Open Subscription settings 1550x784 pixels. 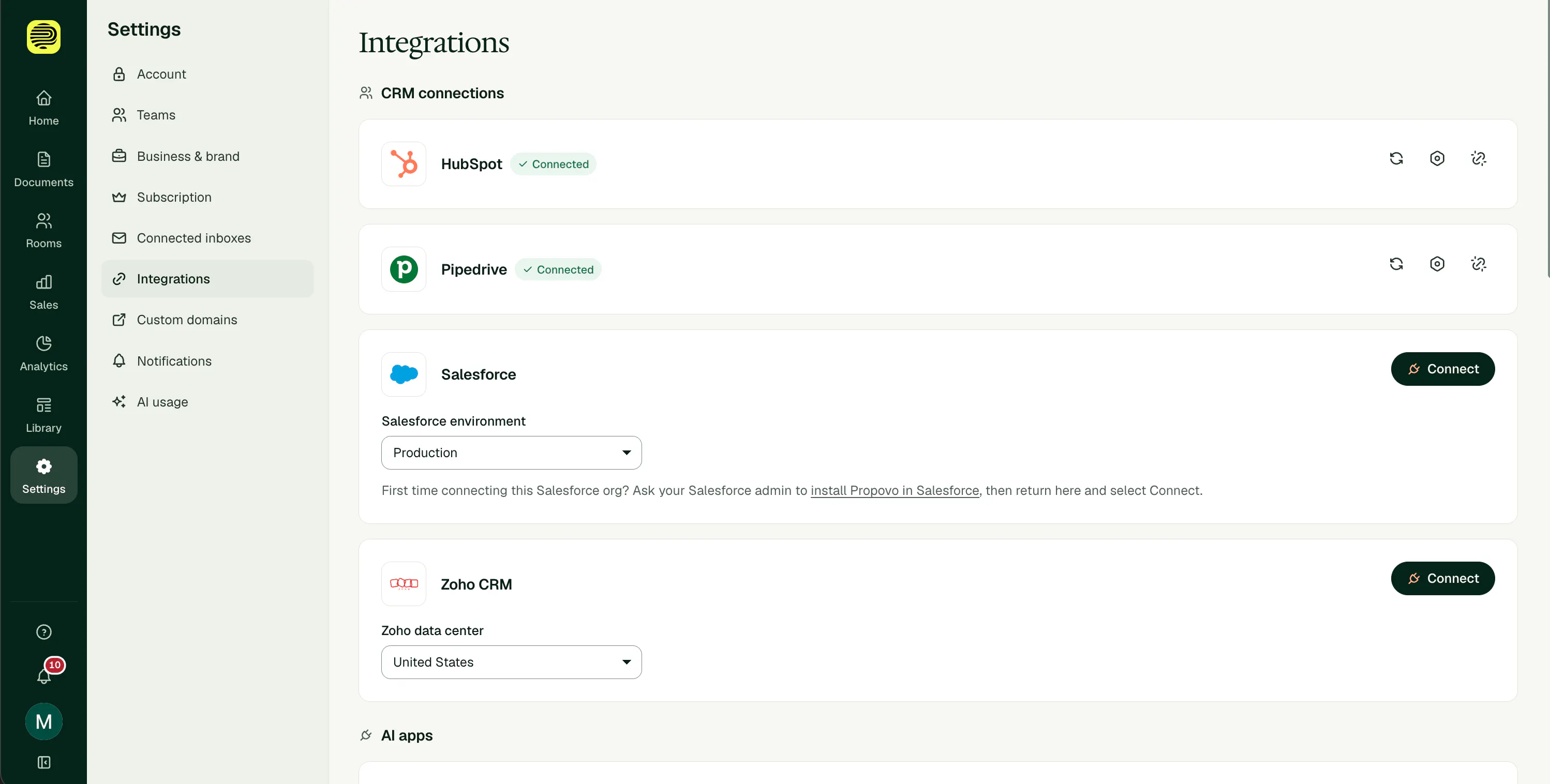click(207, 197)
